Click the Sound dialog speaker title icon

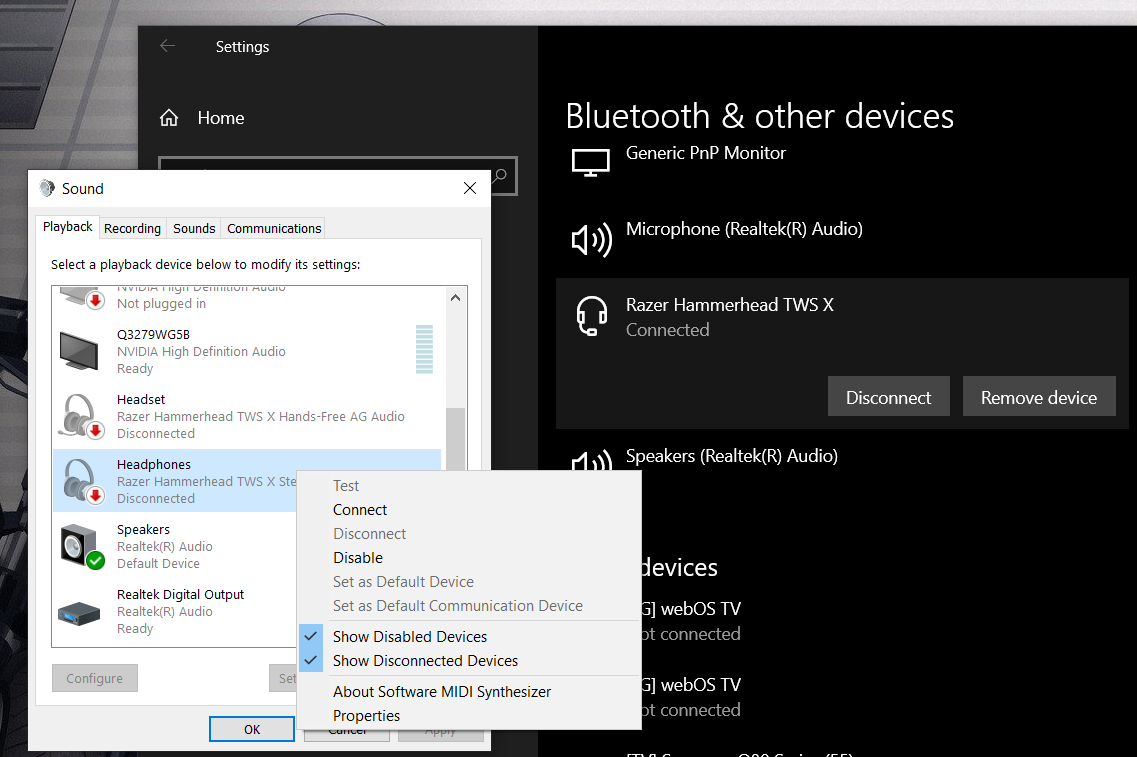47,189
